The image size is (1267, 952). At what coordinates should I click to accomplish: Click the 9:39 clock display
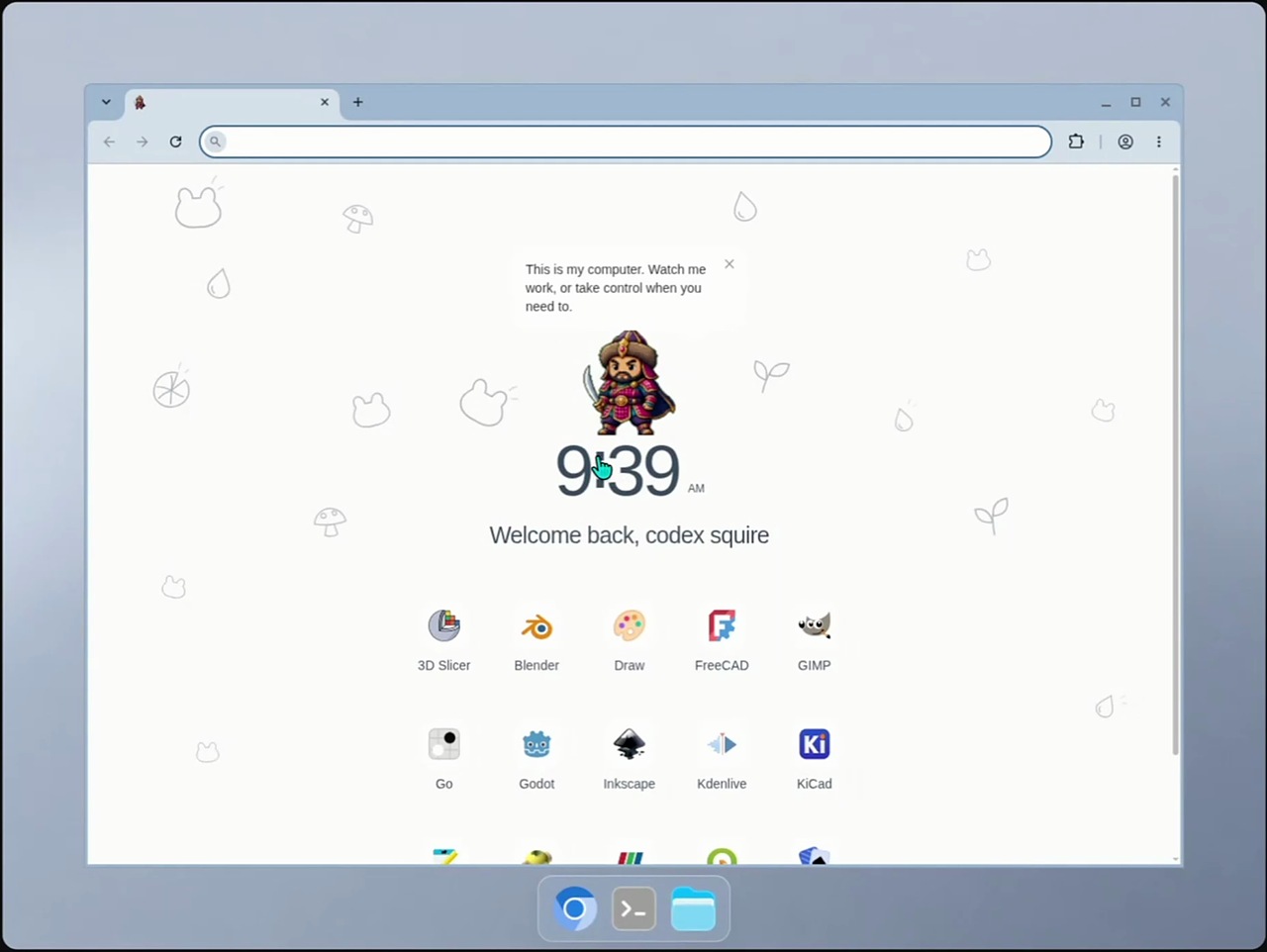(618, 470)
